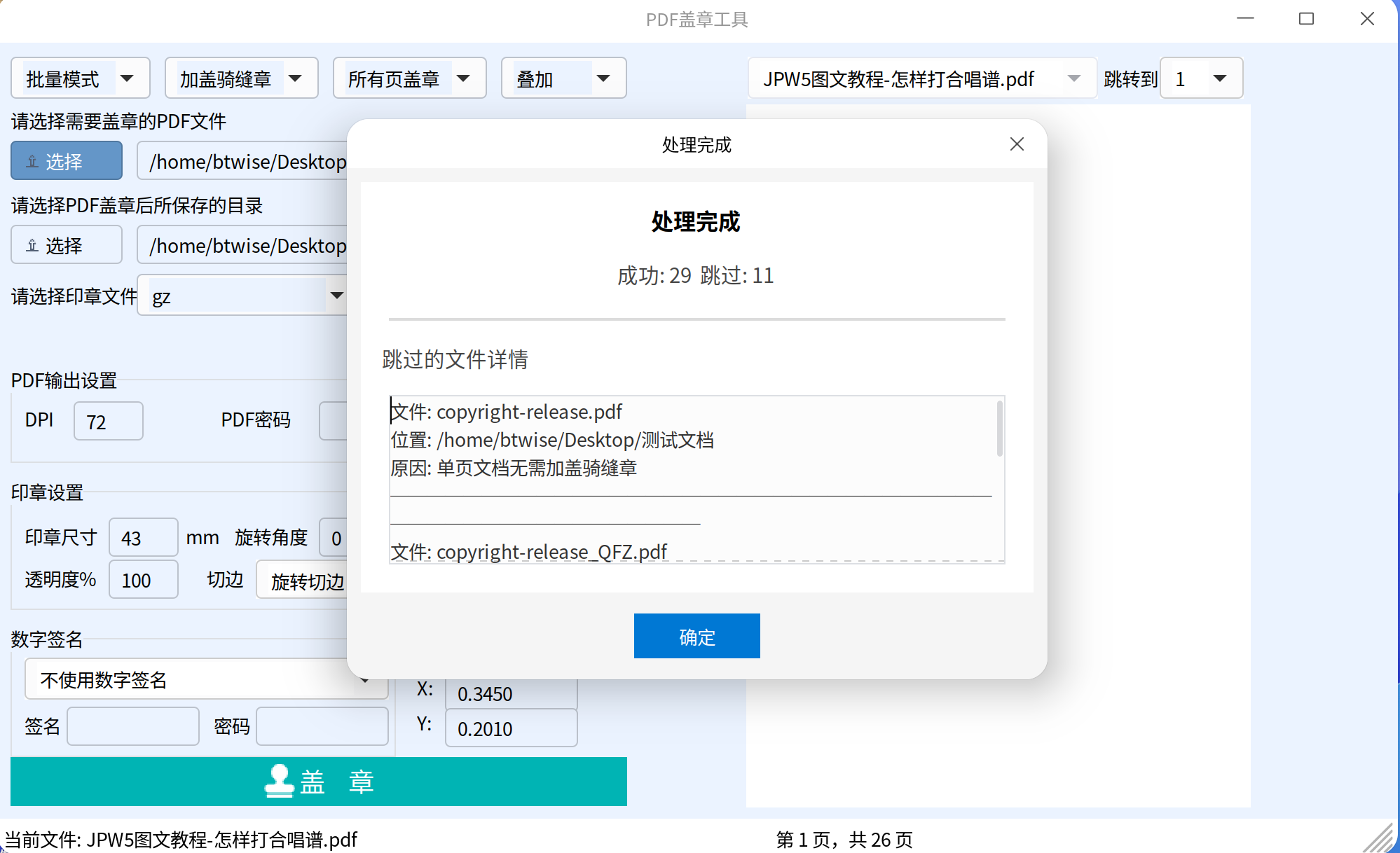Click the text 原因: 单页文档无需加盖骑缝章
1400x853 pixels.
click(514, 468)
